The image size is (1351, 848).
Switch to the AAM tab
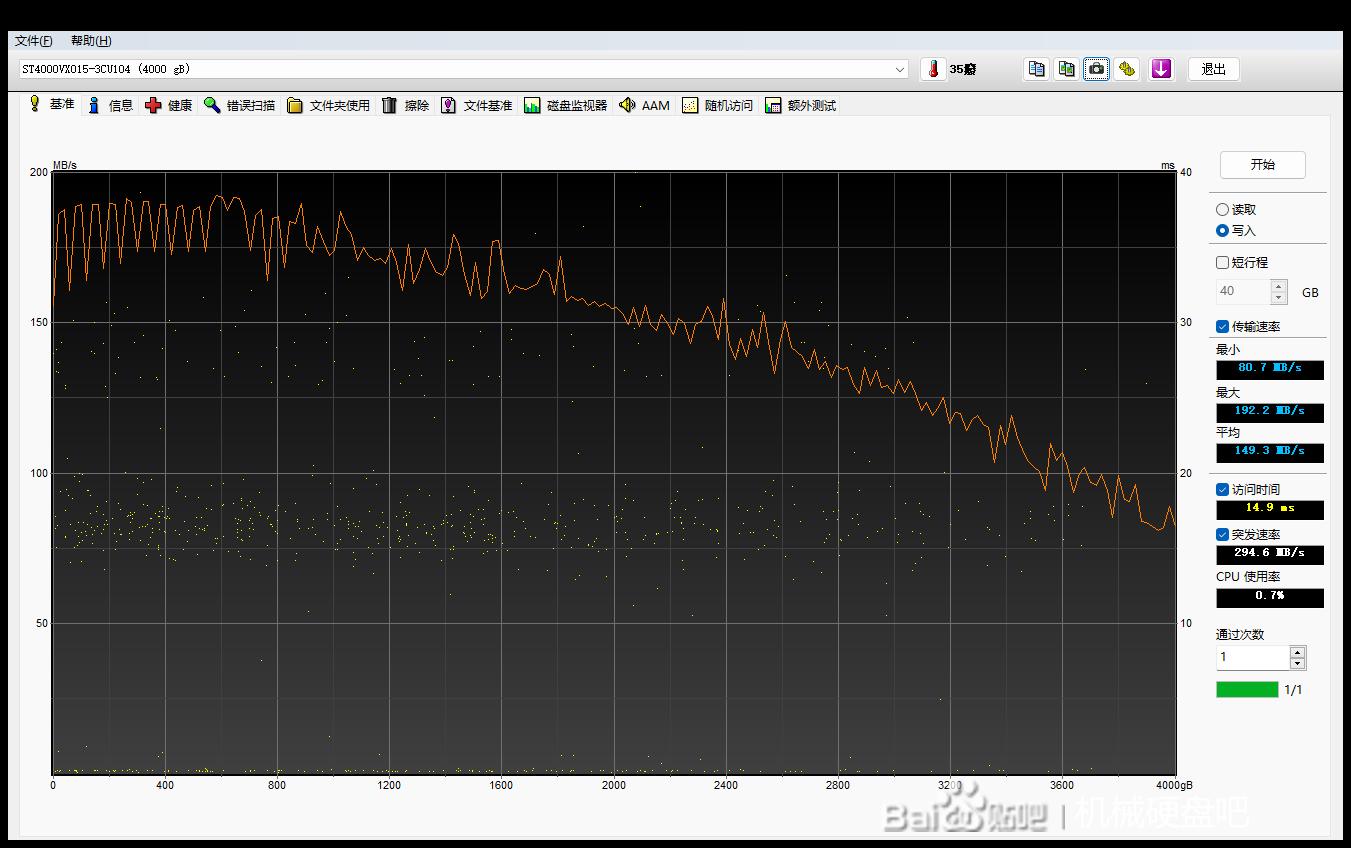tap(645, 105)
